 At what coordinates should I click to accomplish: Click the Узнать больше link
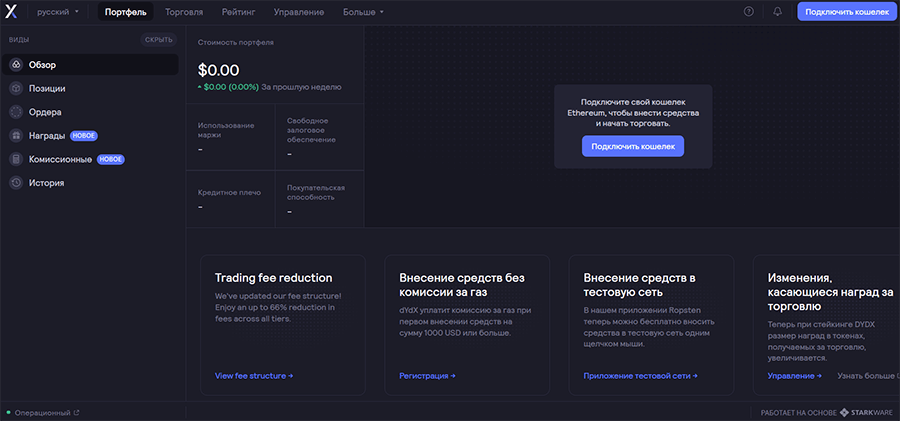(868, 376)
